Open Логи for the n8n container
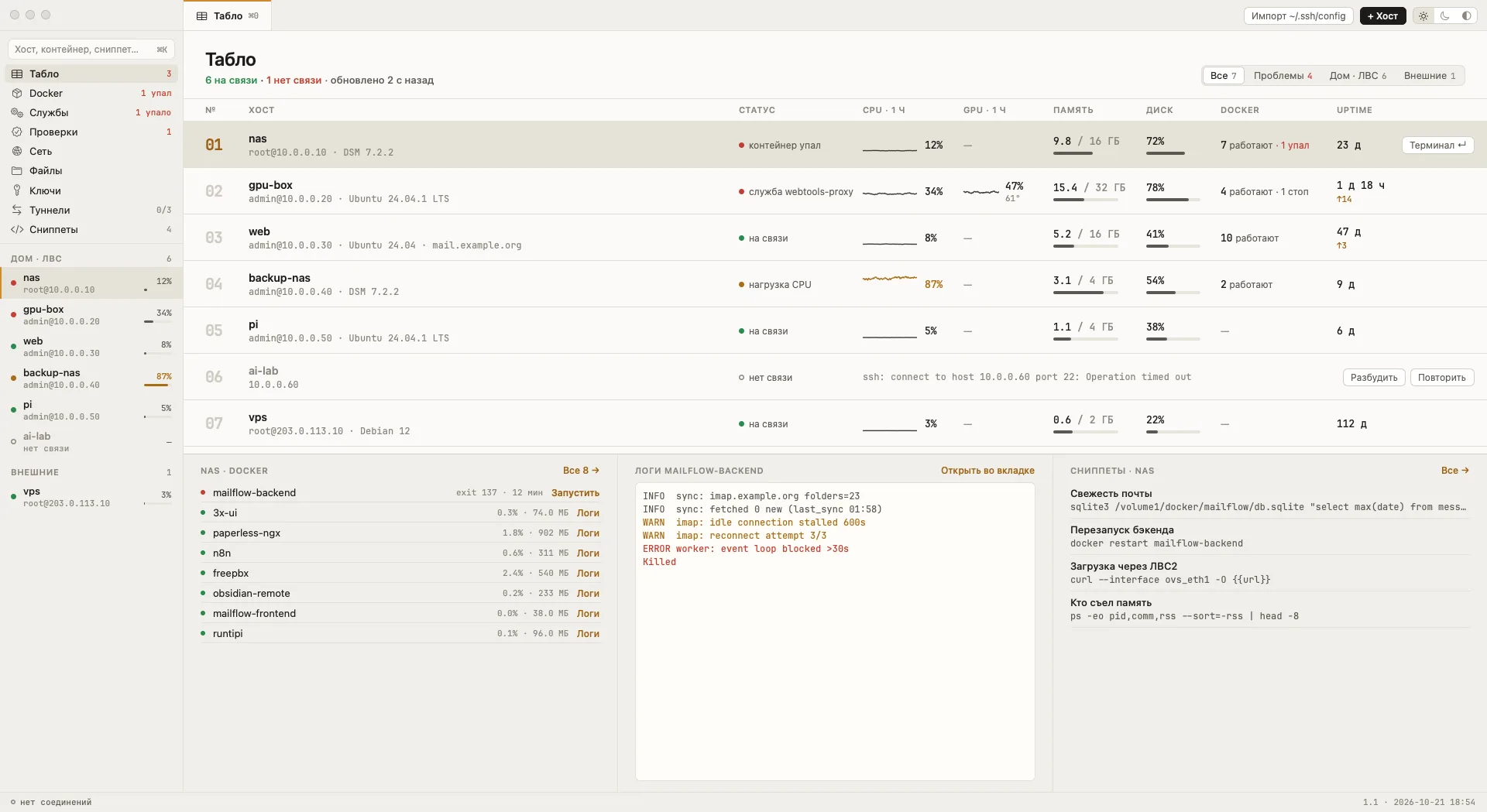Image resolution: width=1487 pixels, height=812 pixels. click(x=588, y=553)
